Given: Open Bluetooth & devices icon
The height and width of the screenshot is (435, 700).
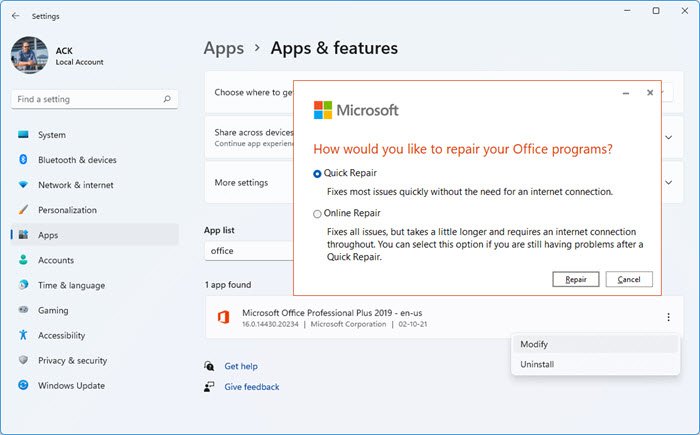Looking at the screenshot, I should (22, 160).
